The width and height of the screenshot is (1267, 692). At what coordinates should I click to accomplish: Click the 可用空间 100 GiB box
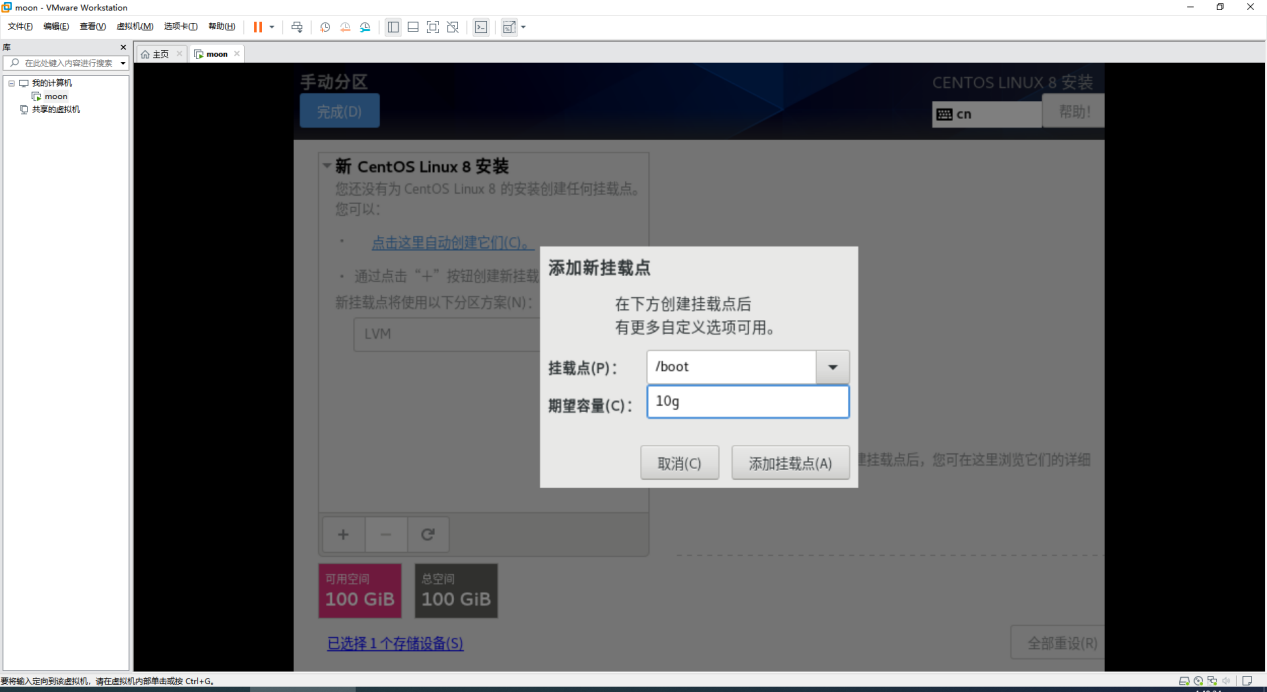(x=360, y=591)
